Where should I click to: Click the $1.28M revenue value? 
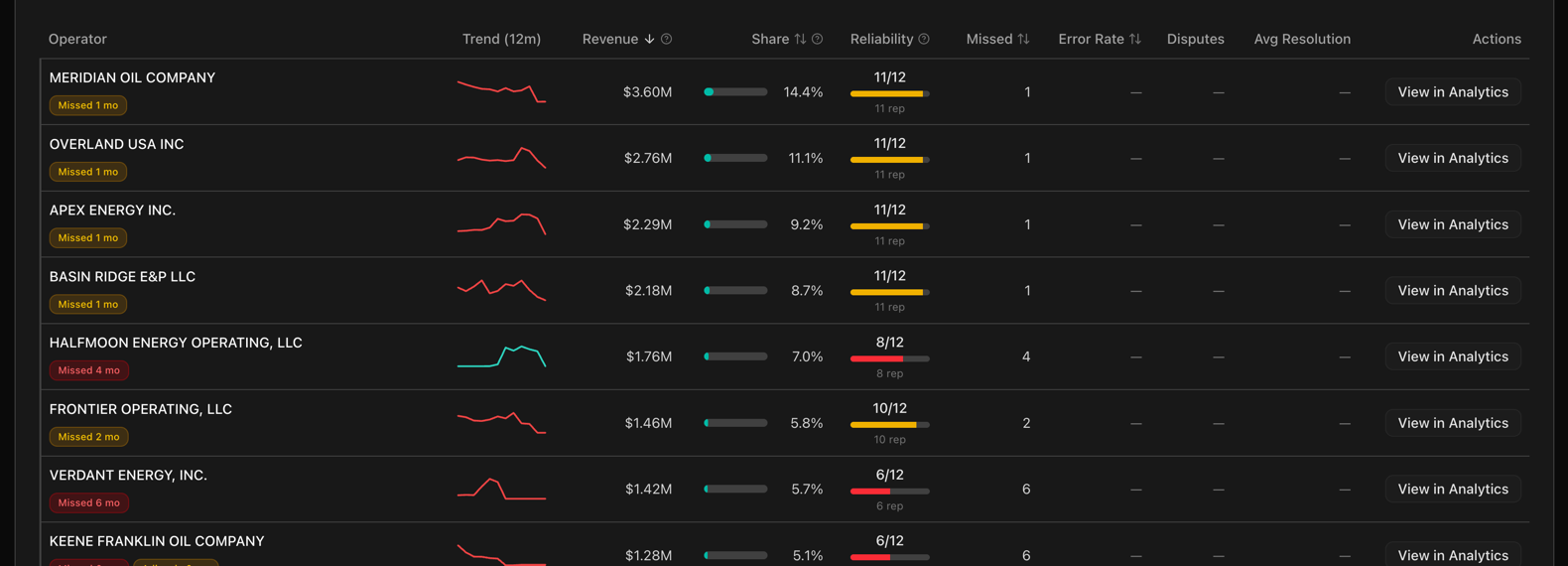[649, 555]
